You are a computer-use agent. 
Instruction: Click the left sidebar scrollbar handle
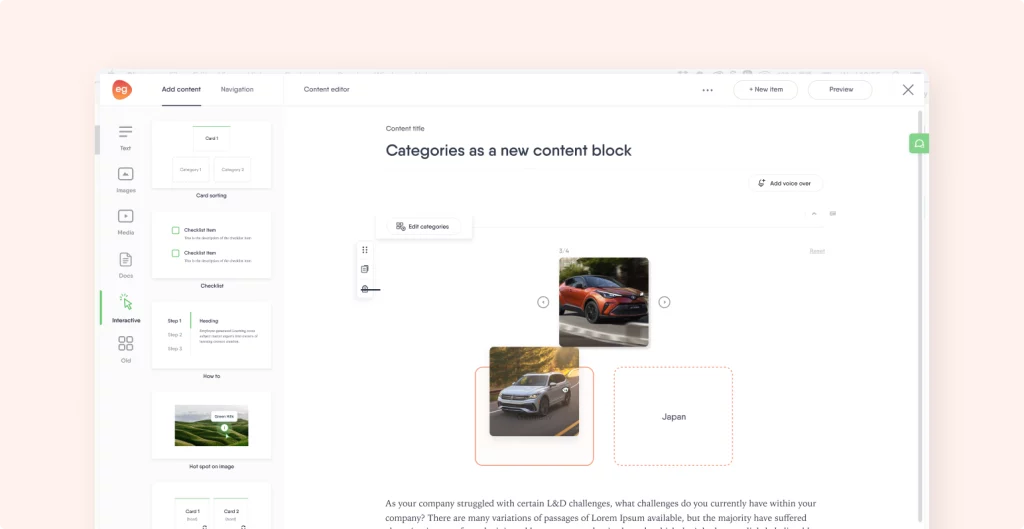coord(97,140)
